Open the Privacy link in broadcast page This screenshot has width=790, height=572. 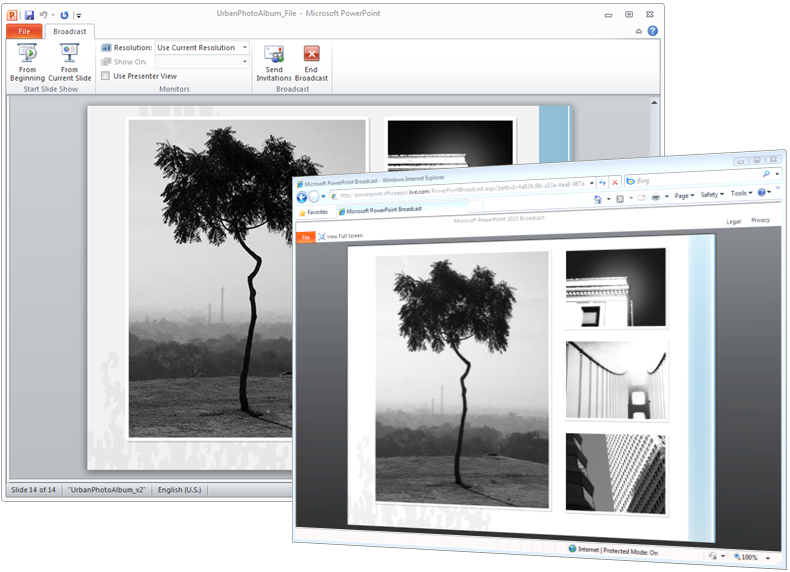760,220
